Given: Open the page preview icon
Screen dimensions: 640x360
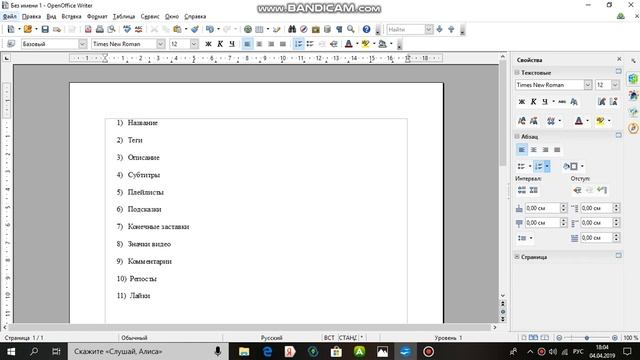Looking at the screenshot, I should pos(111,29).
